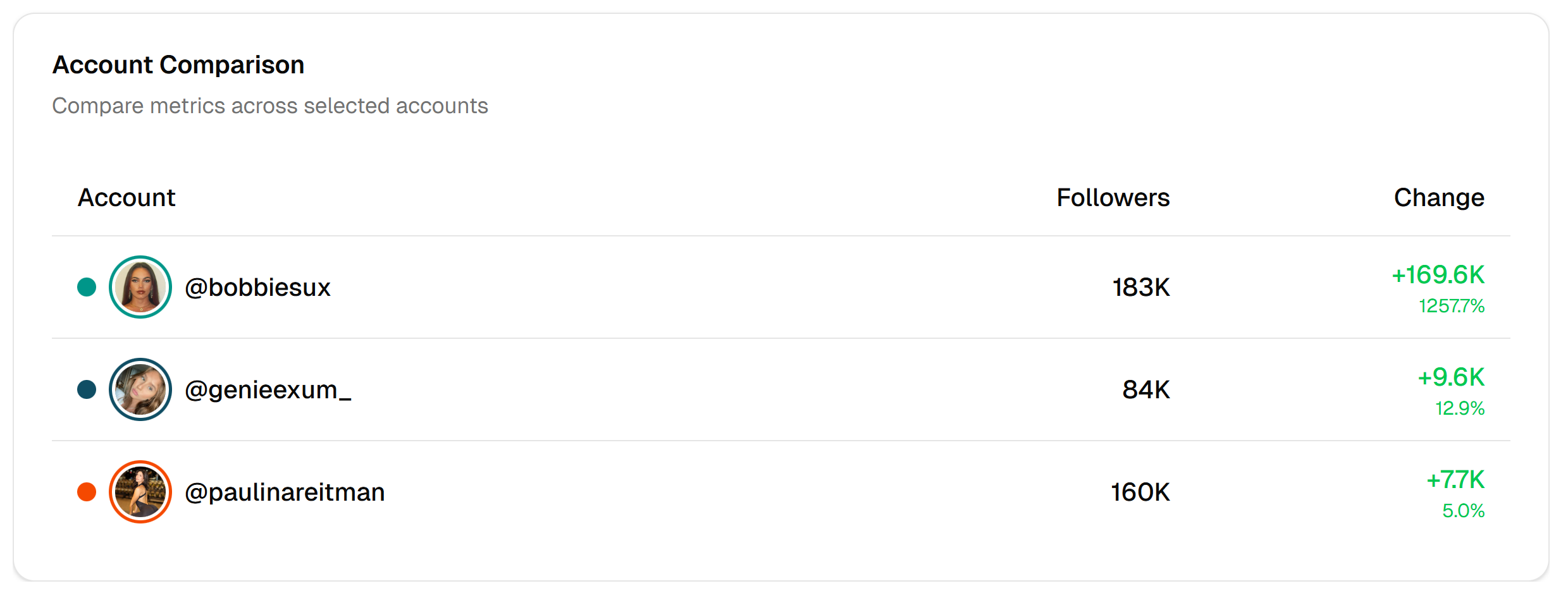Image resolution: width=1568 pixels, height=593 pixels.
Task: Click the @bobbiesux profile avatar
Action: pos(140,287)
